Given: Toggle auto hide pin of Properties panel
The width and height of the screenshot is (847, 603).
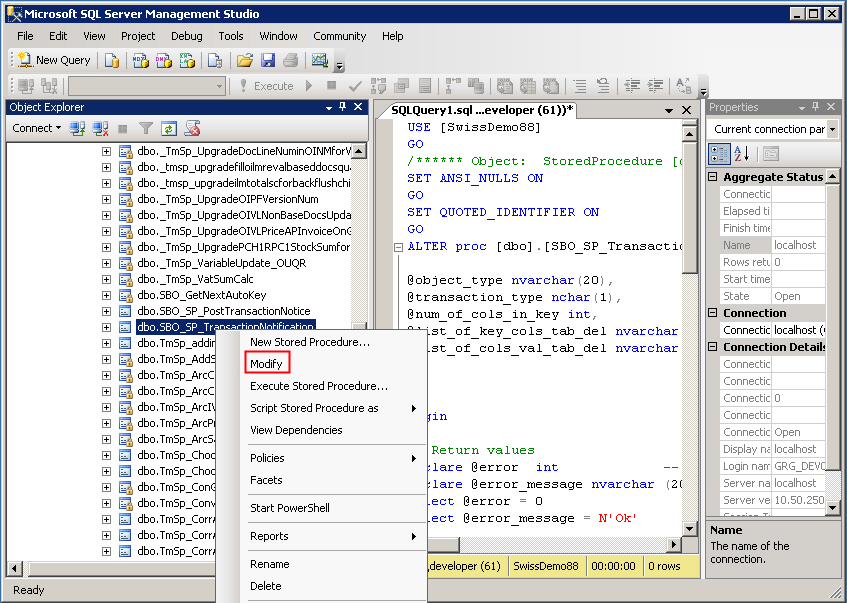Looking at the screenshot, I should pyautogui.click(x=816, y=107).
